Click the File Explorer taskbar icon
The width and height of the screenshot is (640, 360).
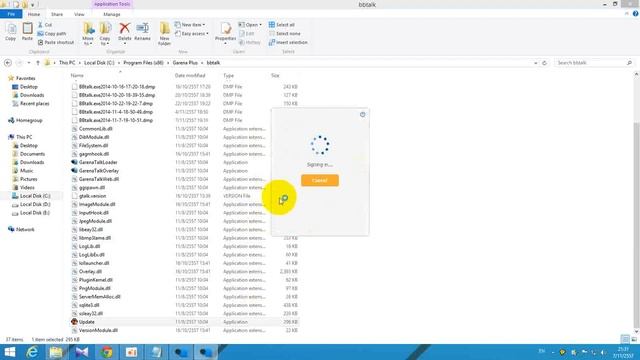56,352
